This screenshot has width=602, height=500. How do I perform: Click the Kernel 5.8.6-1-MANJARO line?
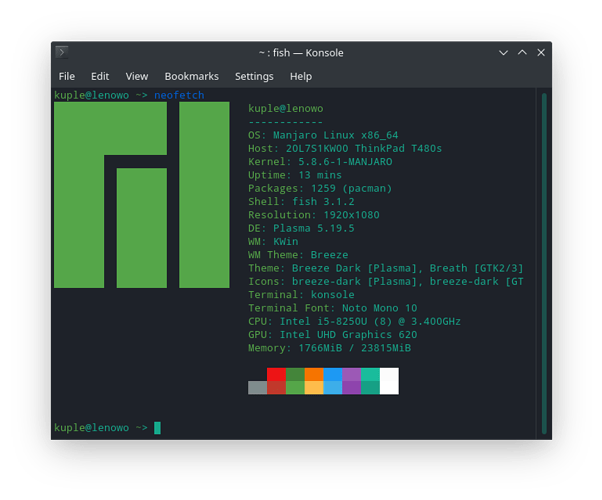tap(320, 162)
